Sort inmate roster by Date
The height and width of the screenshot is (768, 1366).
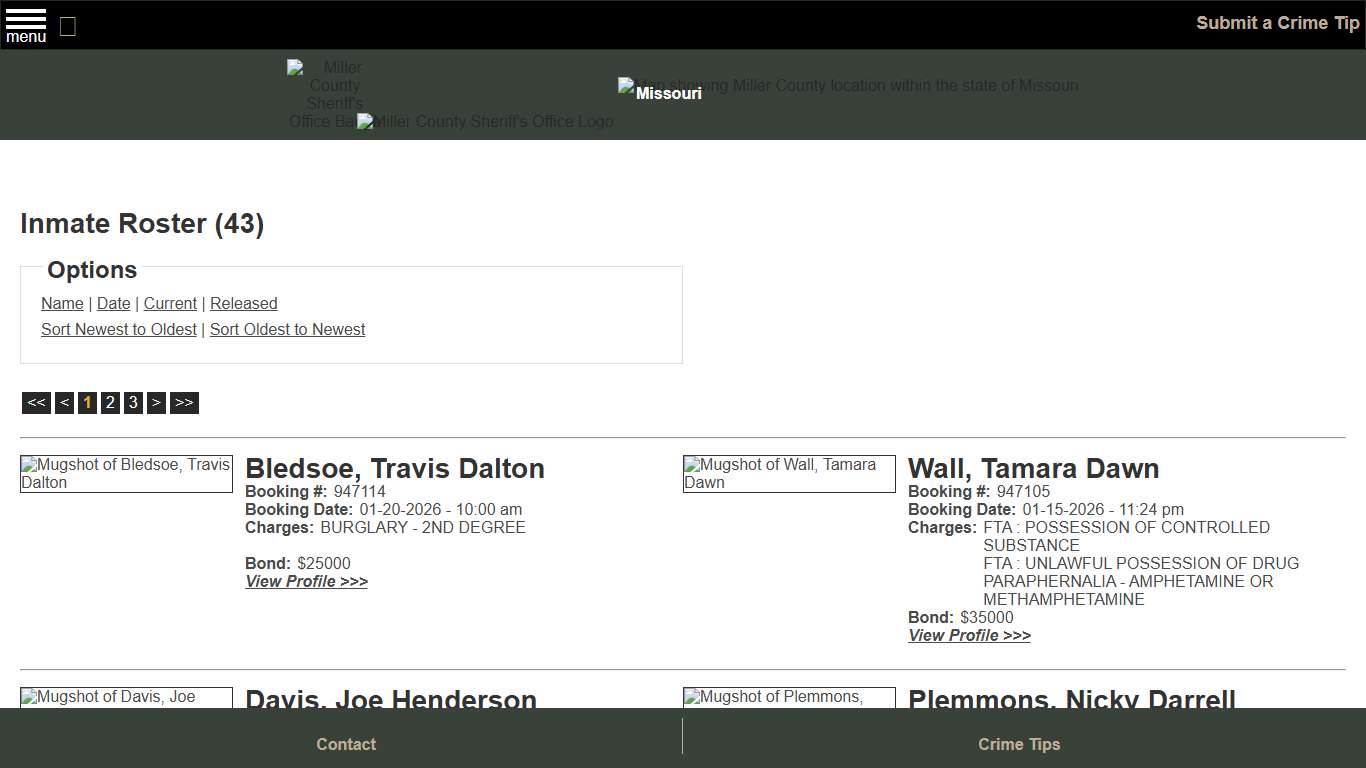click(x=113, y=303)
